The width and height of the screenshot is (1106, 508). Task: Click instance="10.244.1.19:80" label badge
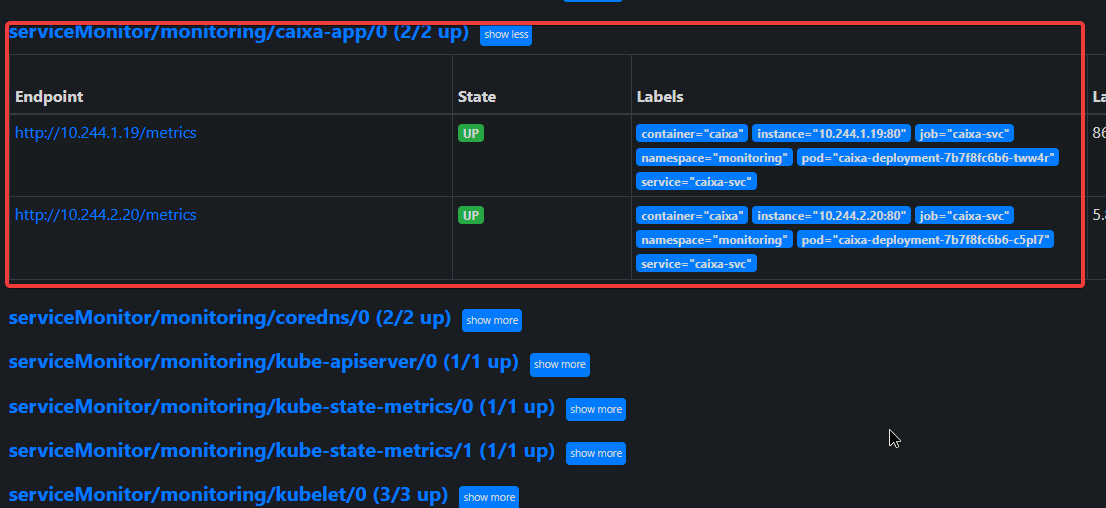pos(832,133)
